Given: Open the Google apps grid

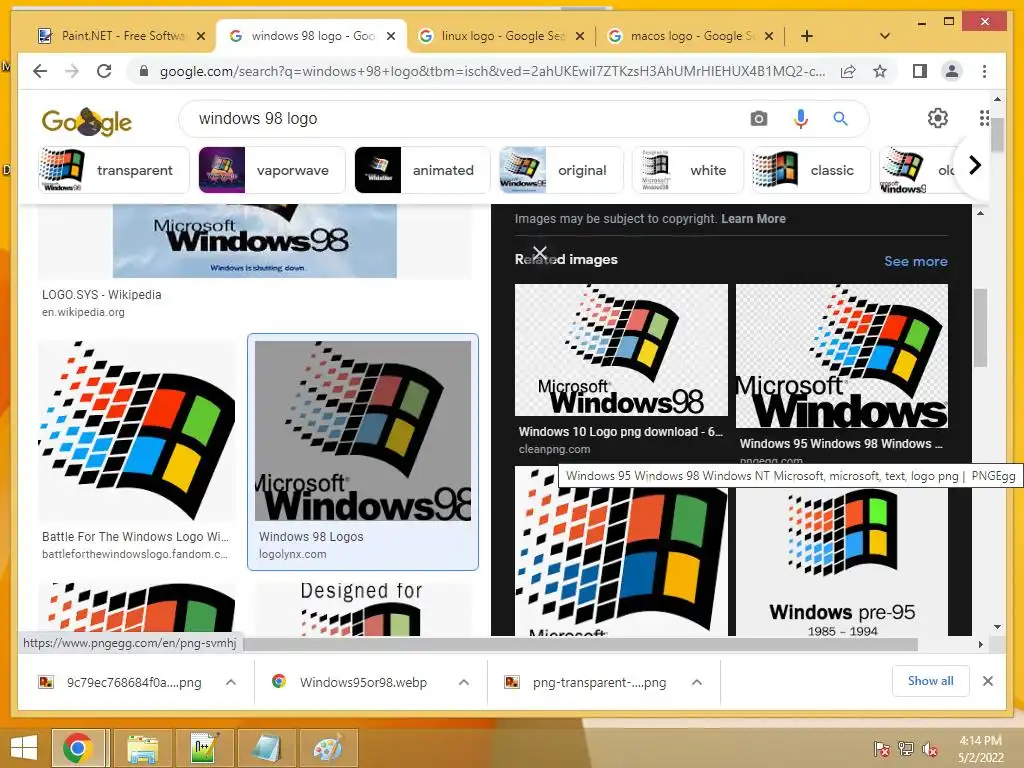Looking at the screenshot, I should click(984, 118).
